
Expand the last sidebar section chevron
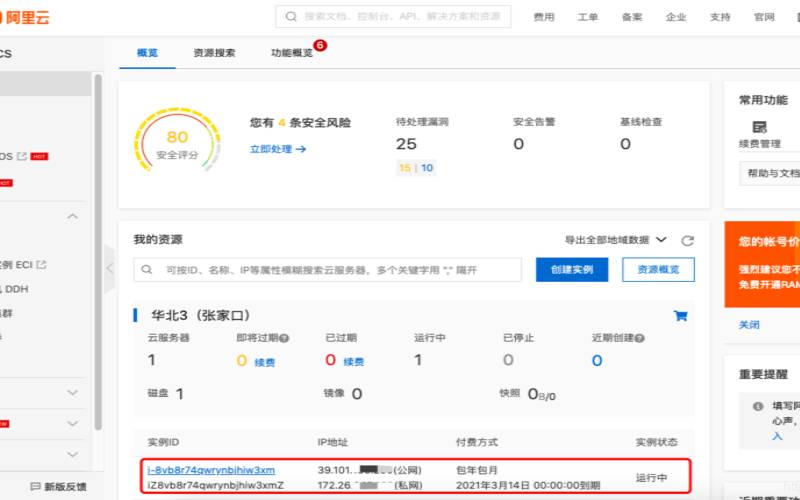click(72, 454)
